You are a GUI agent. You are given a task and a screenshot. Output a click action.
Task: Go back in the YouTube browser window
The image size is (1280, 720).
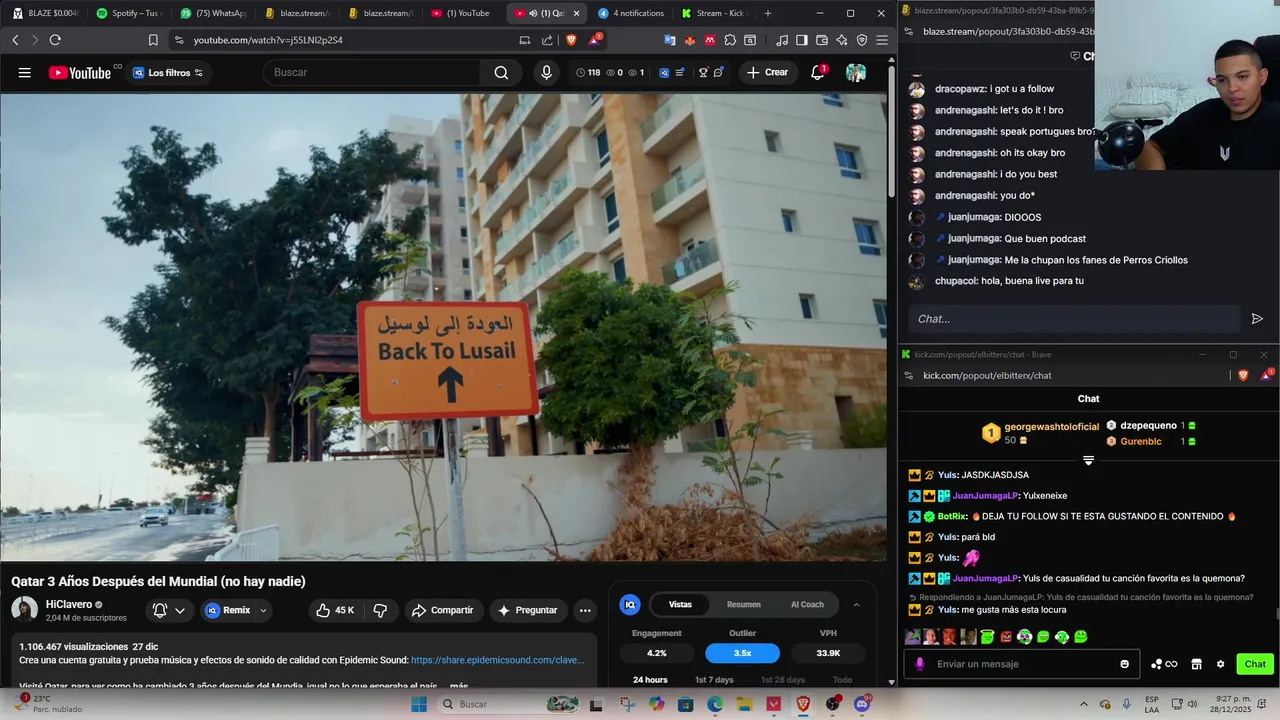click(x=15, y=40)
